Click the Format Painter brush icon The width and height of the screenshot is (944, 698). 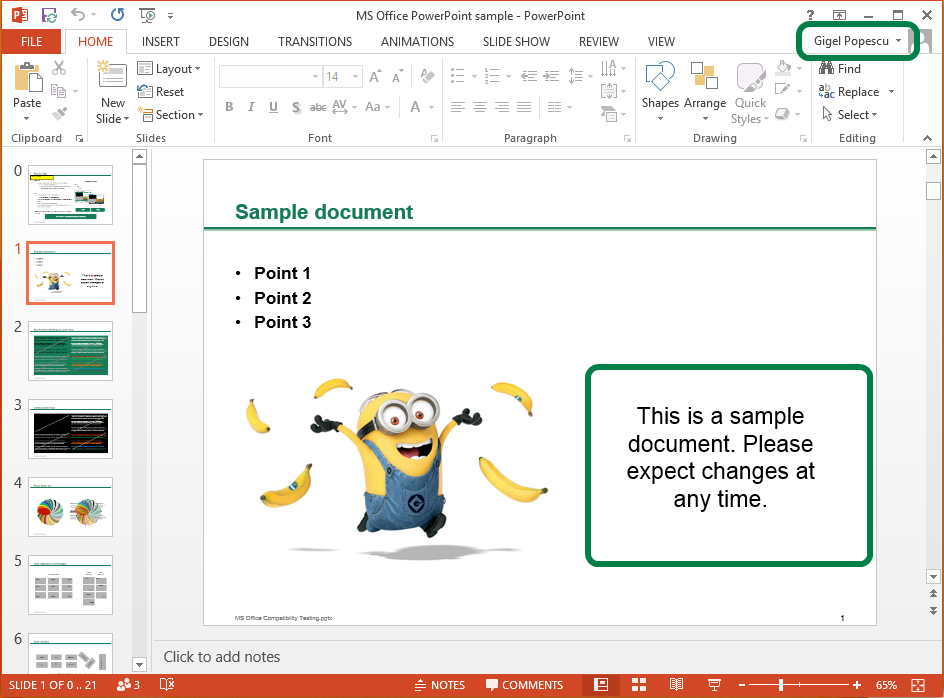[59, 113]
